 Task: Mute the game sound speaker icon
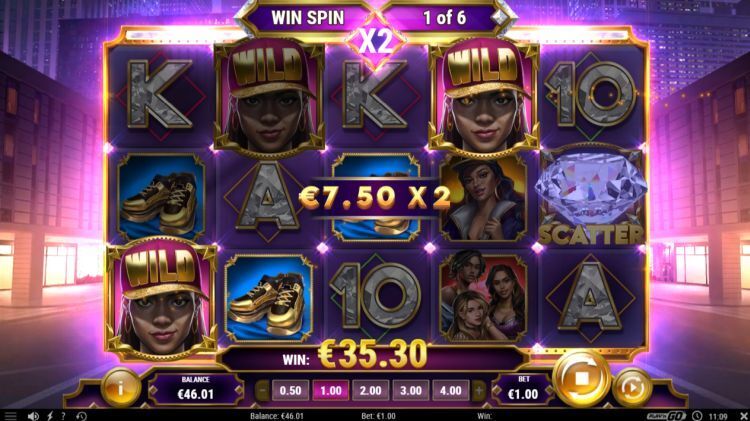pos(33,416)
